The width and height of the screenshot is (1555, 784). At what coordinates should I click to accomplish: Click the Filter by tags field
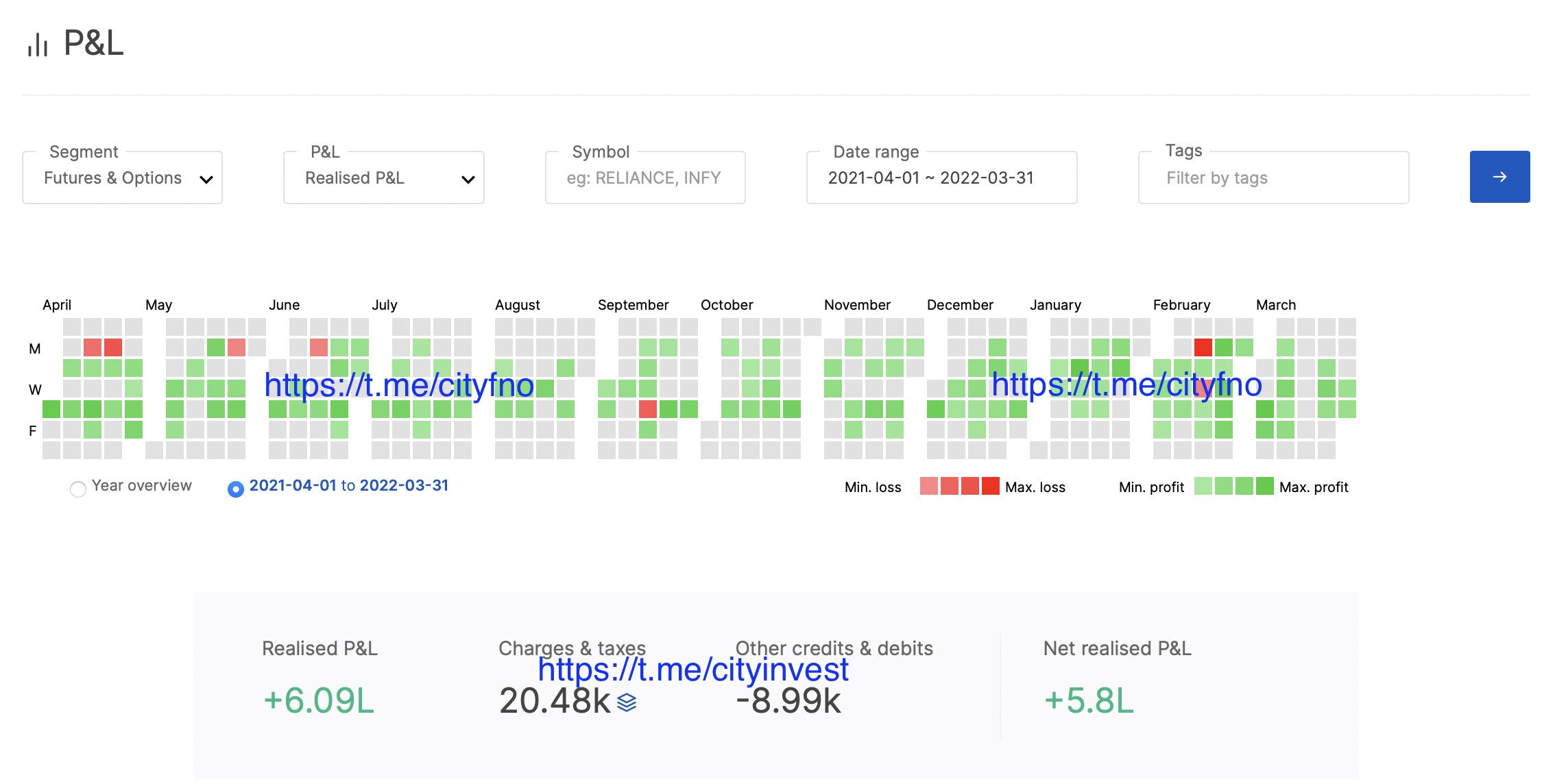point(1273,178)
